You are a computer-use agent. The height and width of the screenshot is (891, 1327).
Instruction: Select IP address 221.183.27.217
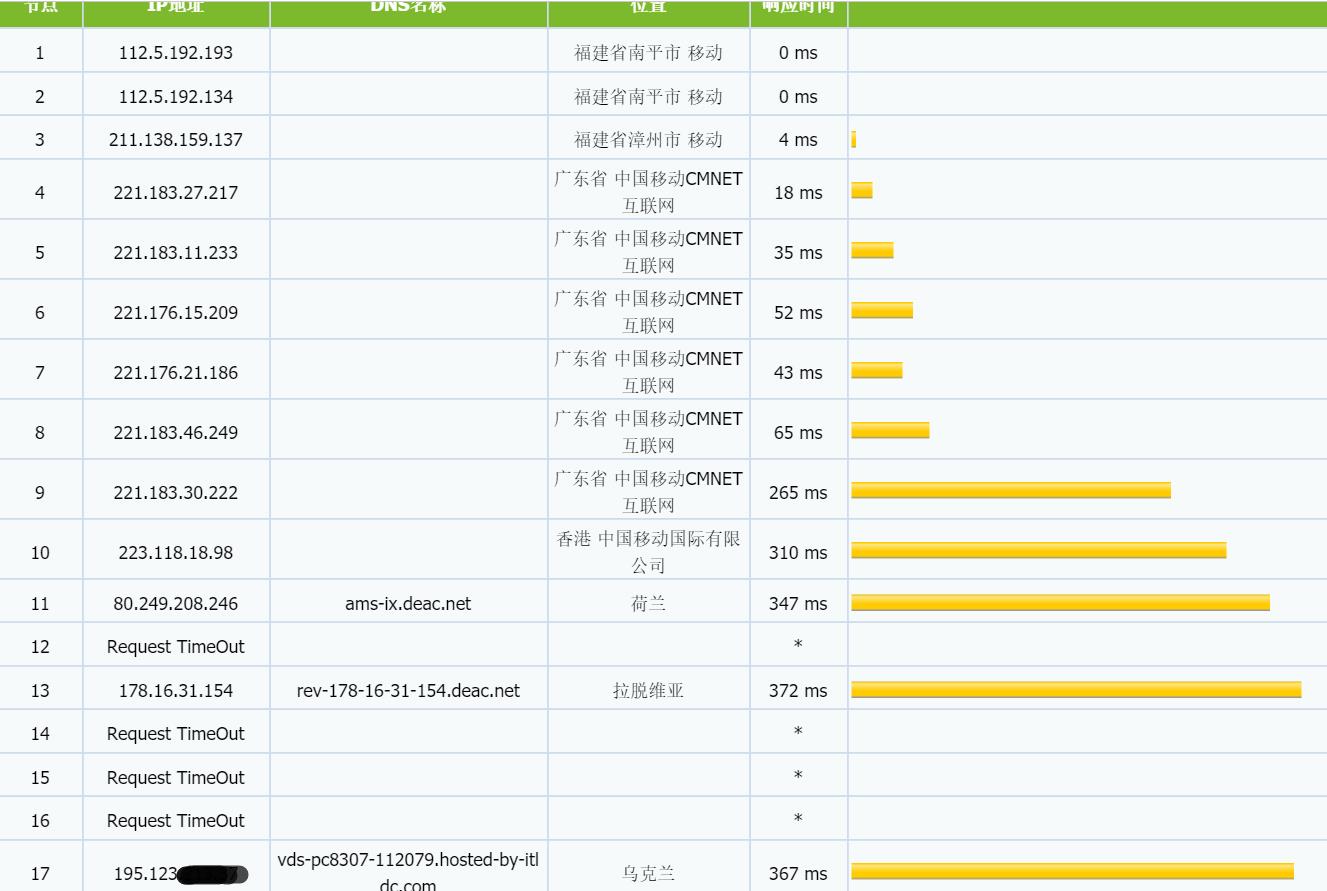(176, 192)
